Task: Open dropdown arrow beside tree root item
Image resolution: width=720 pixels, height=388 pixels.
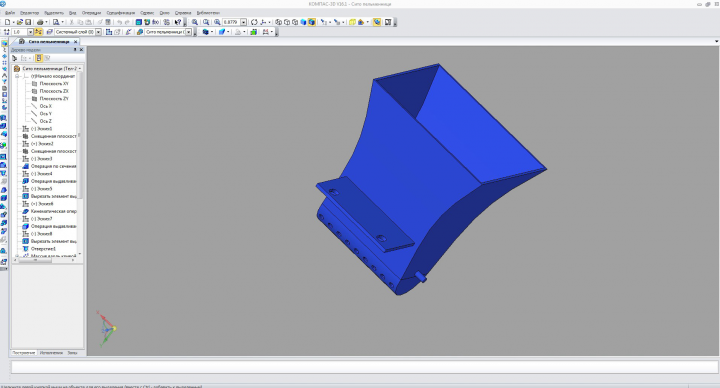Action: [80, 68]
